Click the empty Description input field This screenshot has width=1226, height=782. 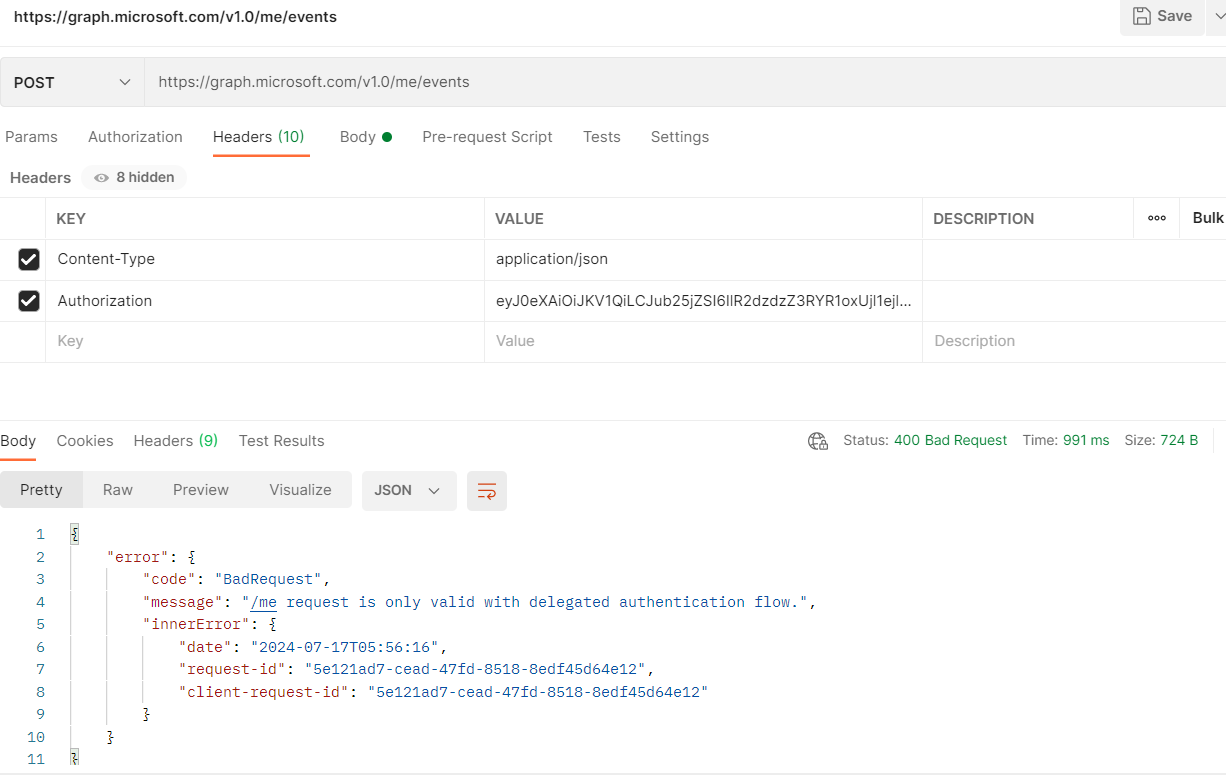pos(1075,341)
